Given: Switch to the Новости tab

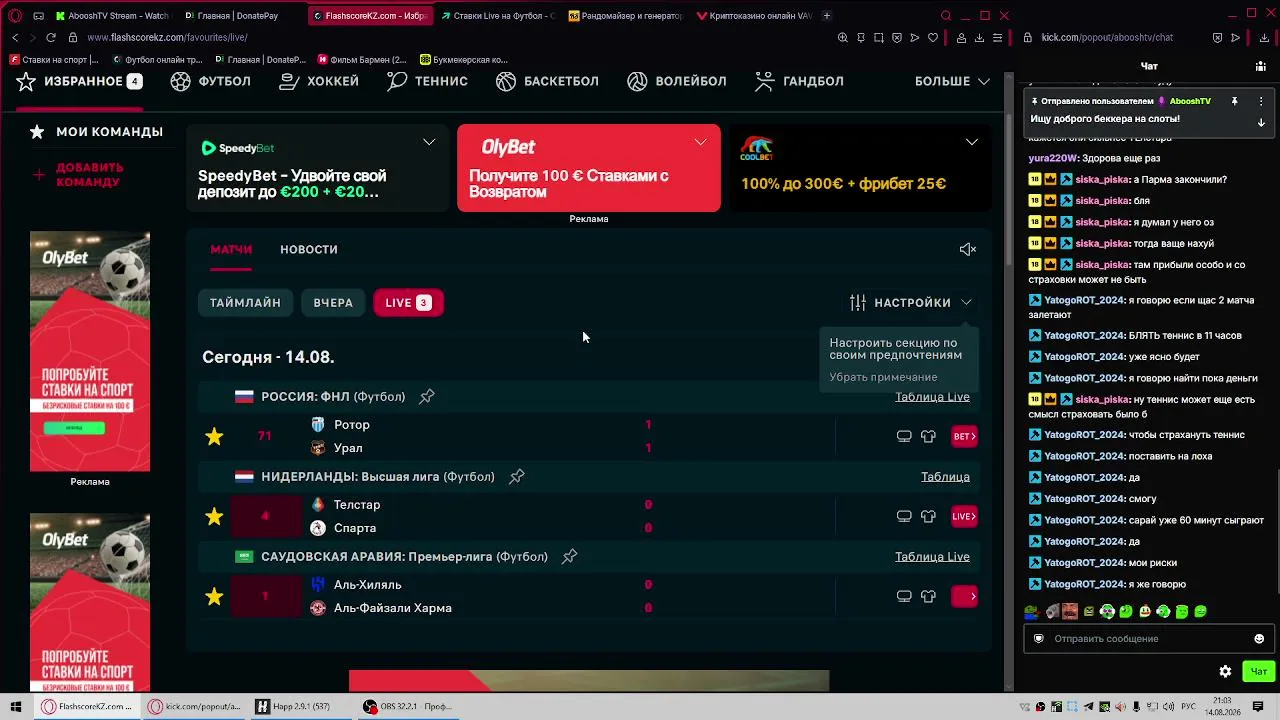Looking at the screenshot, I should coord(309,249).
